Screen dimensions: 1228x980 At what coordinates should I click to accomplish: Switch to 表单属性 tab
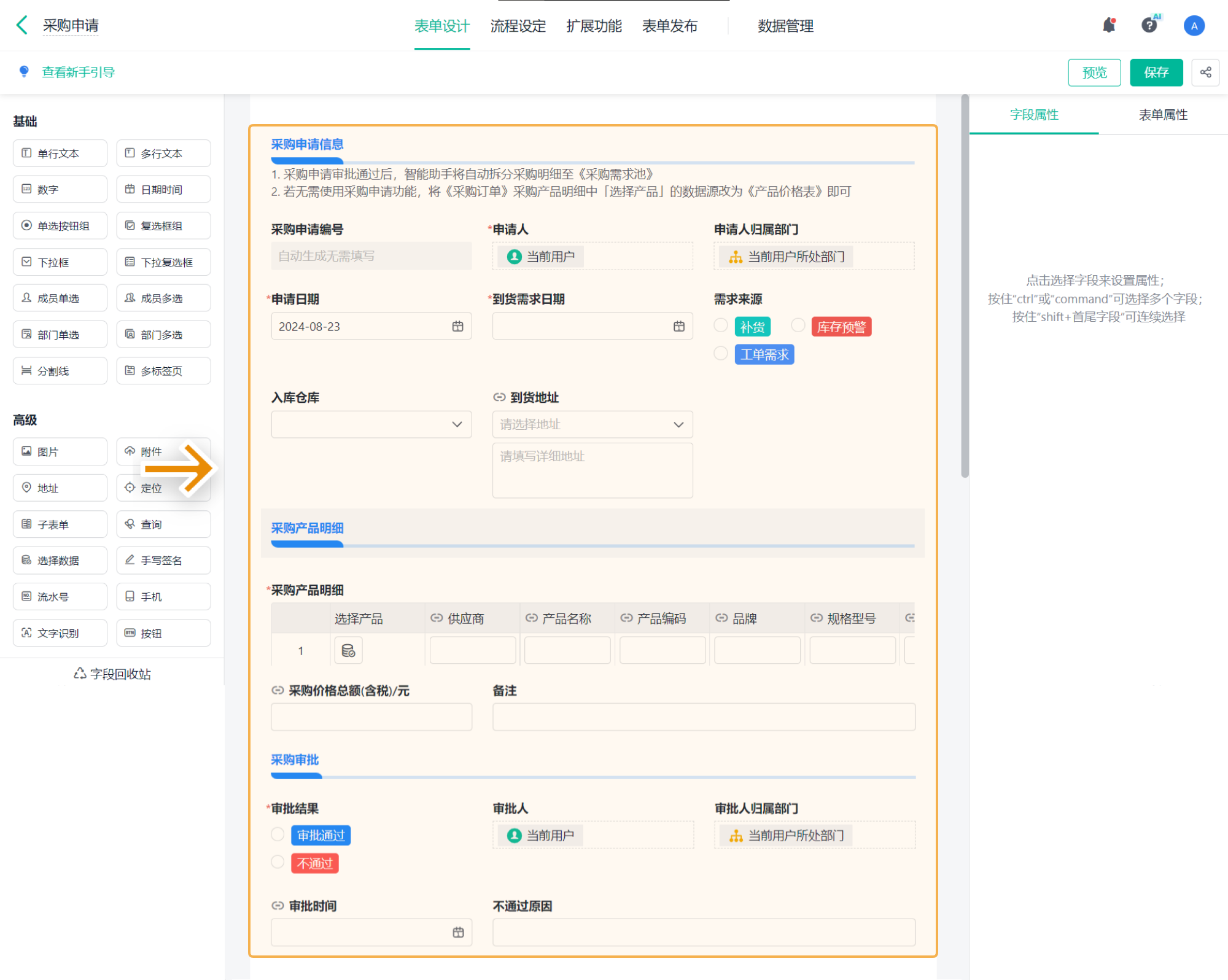pos(1162,115)
